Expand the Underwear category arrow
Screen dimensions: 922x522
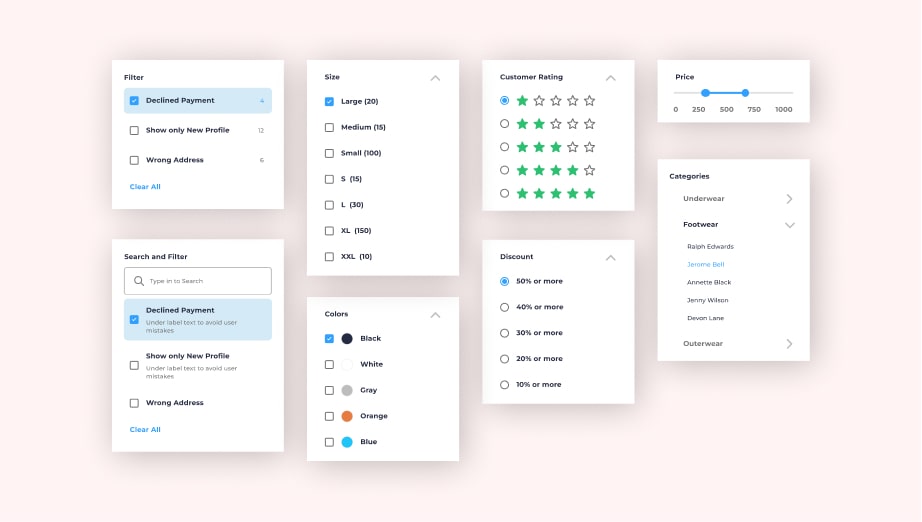point(789,199)
